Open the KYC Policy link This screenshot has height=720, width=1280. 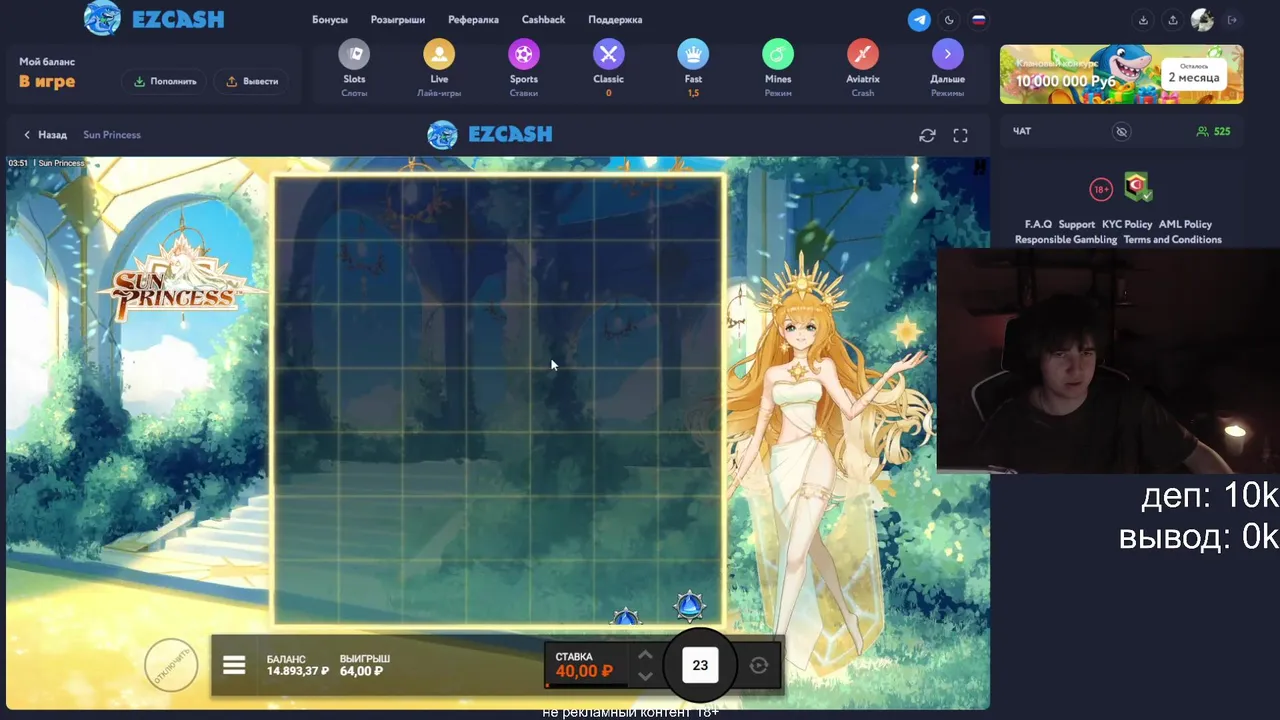[x=1127, y=225]
